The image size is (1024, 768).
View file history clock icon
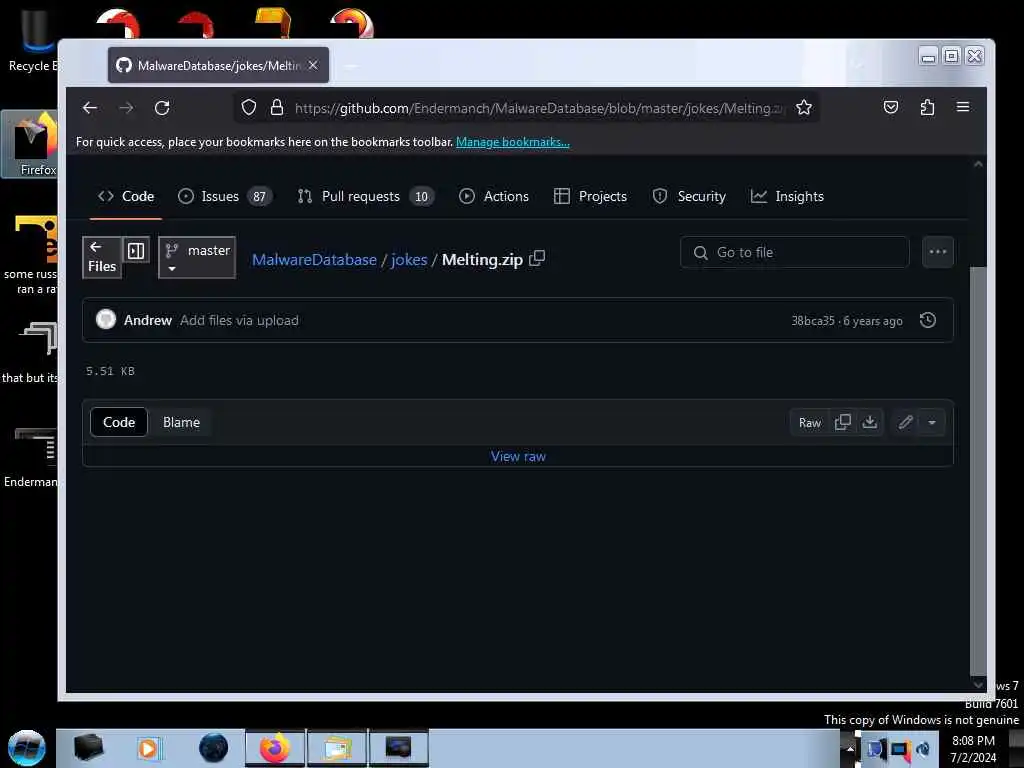point(928,320)
